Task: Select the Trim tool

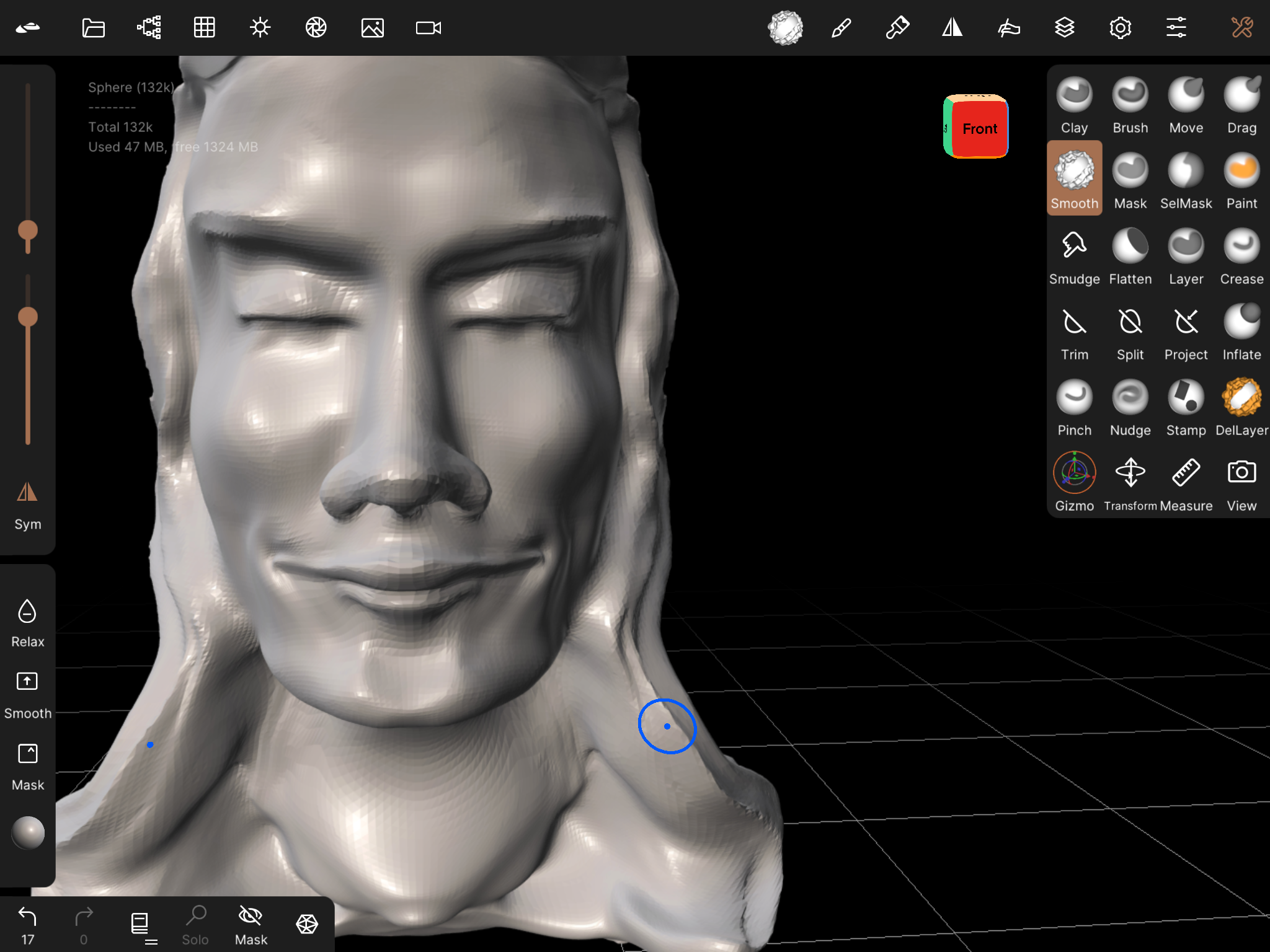Action: tap(1074, 332)
